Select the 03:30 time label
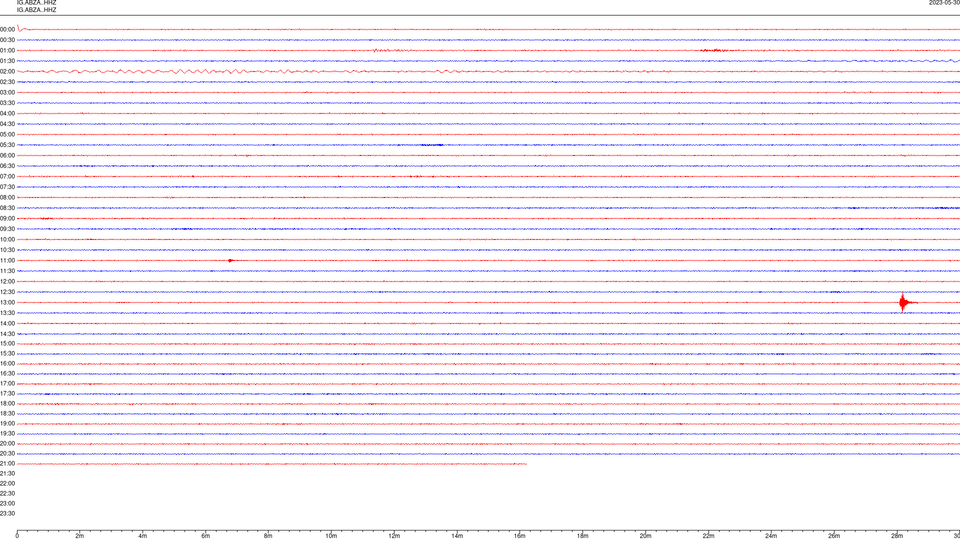The height and width of the screenshot is (540, 960). pos(7,103)
